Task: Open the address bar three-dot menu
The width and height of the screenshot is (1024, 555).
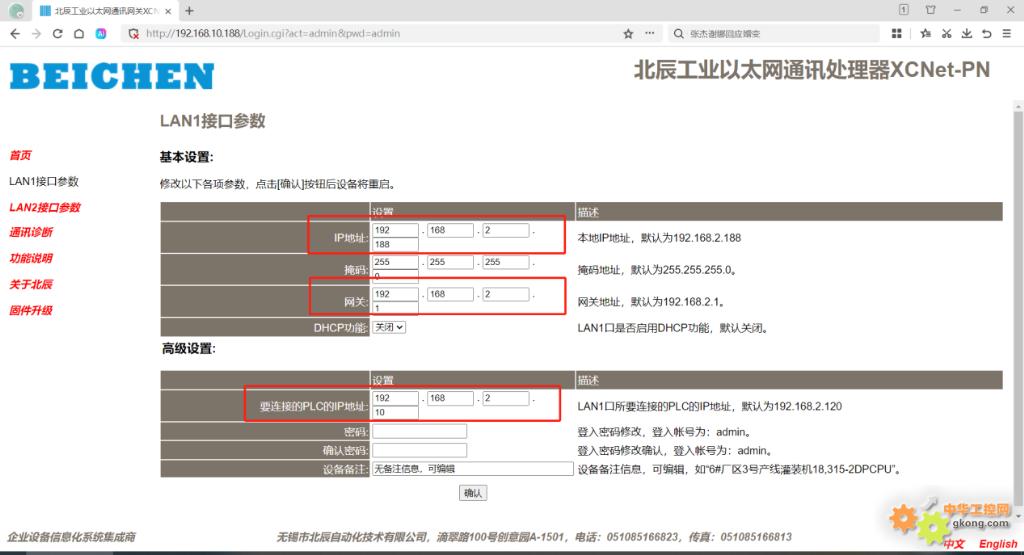Action: point(649,33)
